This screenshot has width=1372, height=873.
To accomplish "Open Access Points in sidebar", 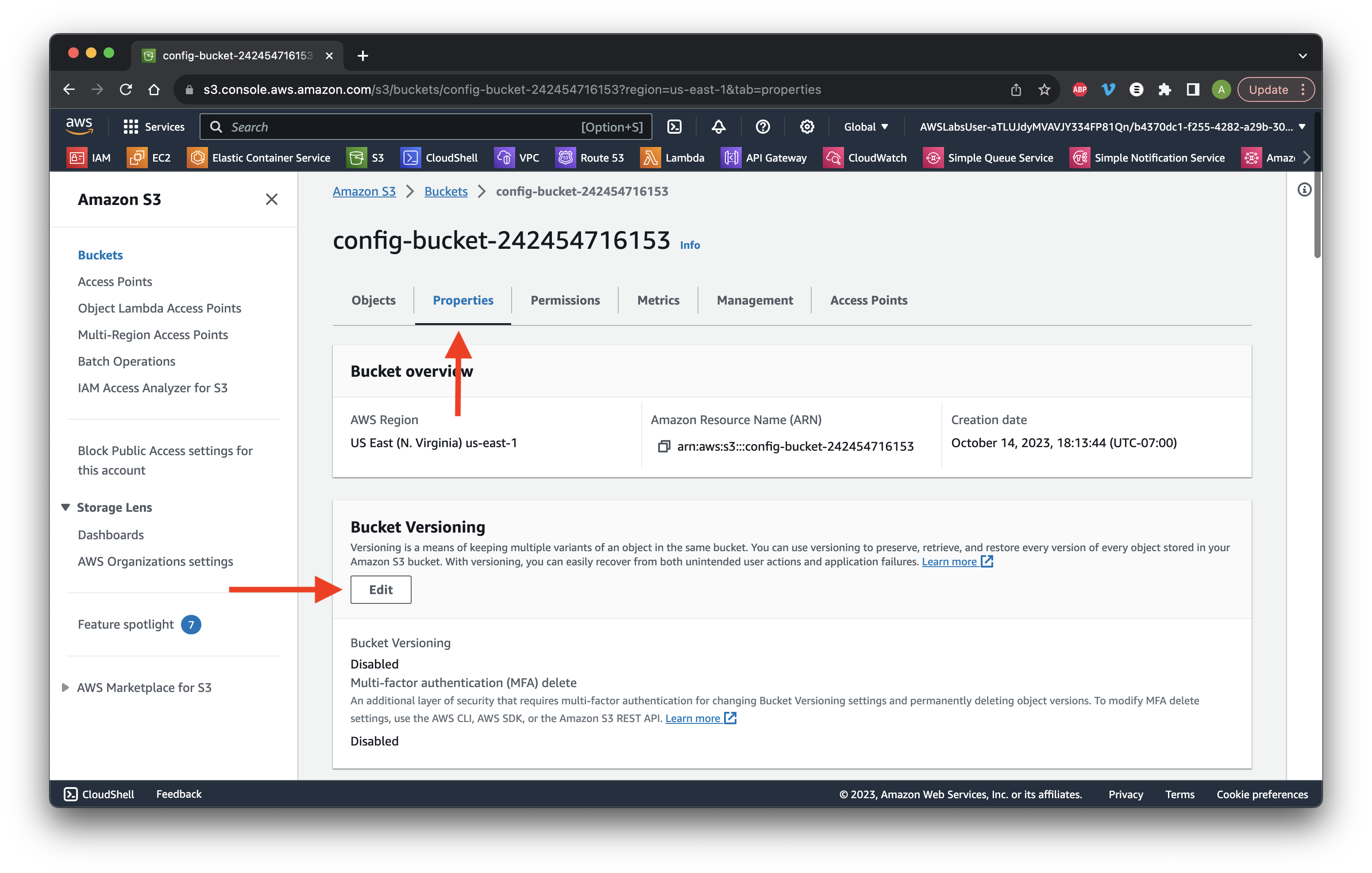I will (115, 282).
